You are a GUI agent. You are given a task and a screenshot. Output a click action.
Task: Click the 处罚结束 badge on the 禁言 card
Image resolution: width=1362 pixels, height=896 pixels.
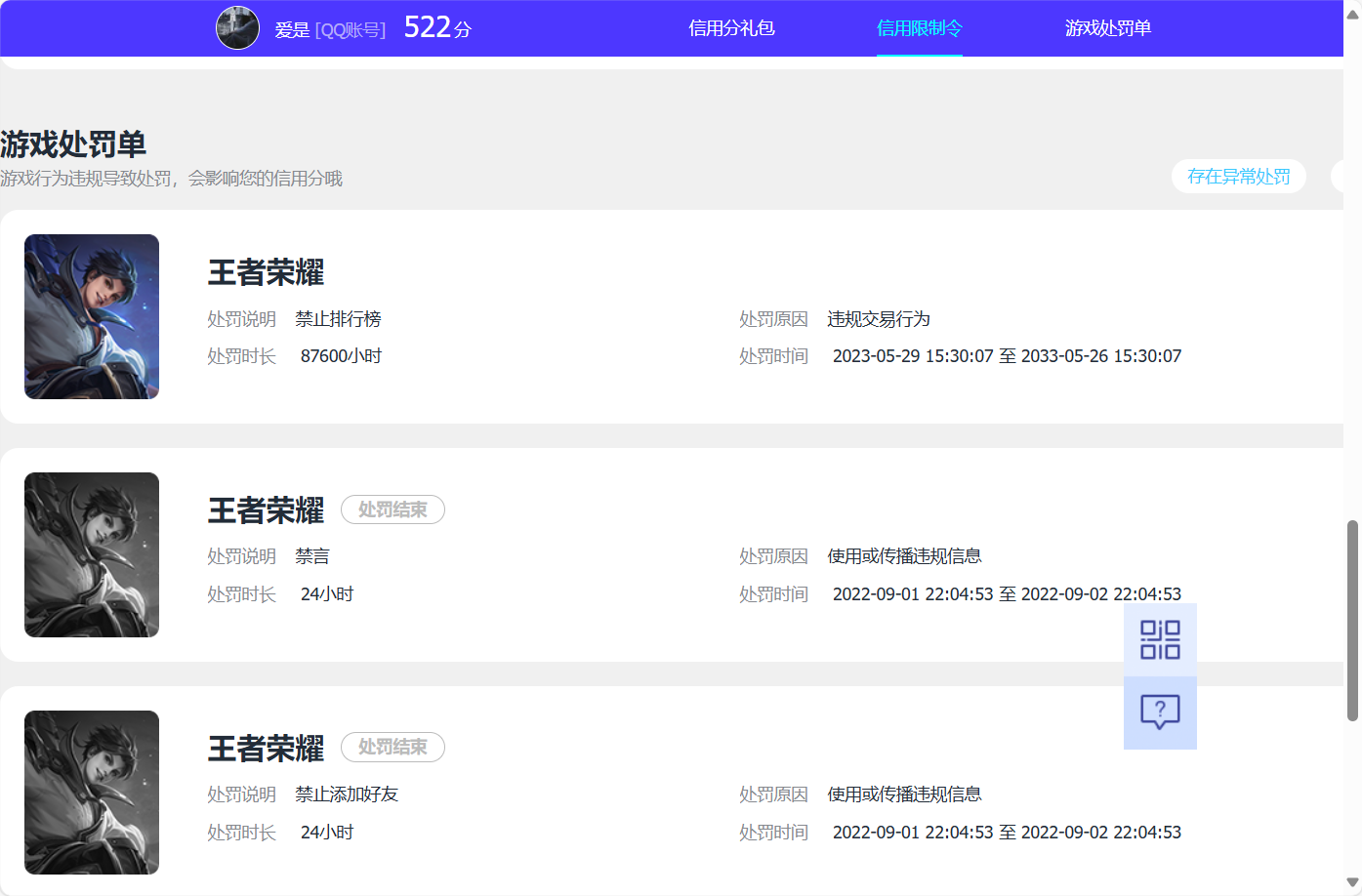click(x=392, y=509)
